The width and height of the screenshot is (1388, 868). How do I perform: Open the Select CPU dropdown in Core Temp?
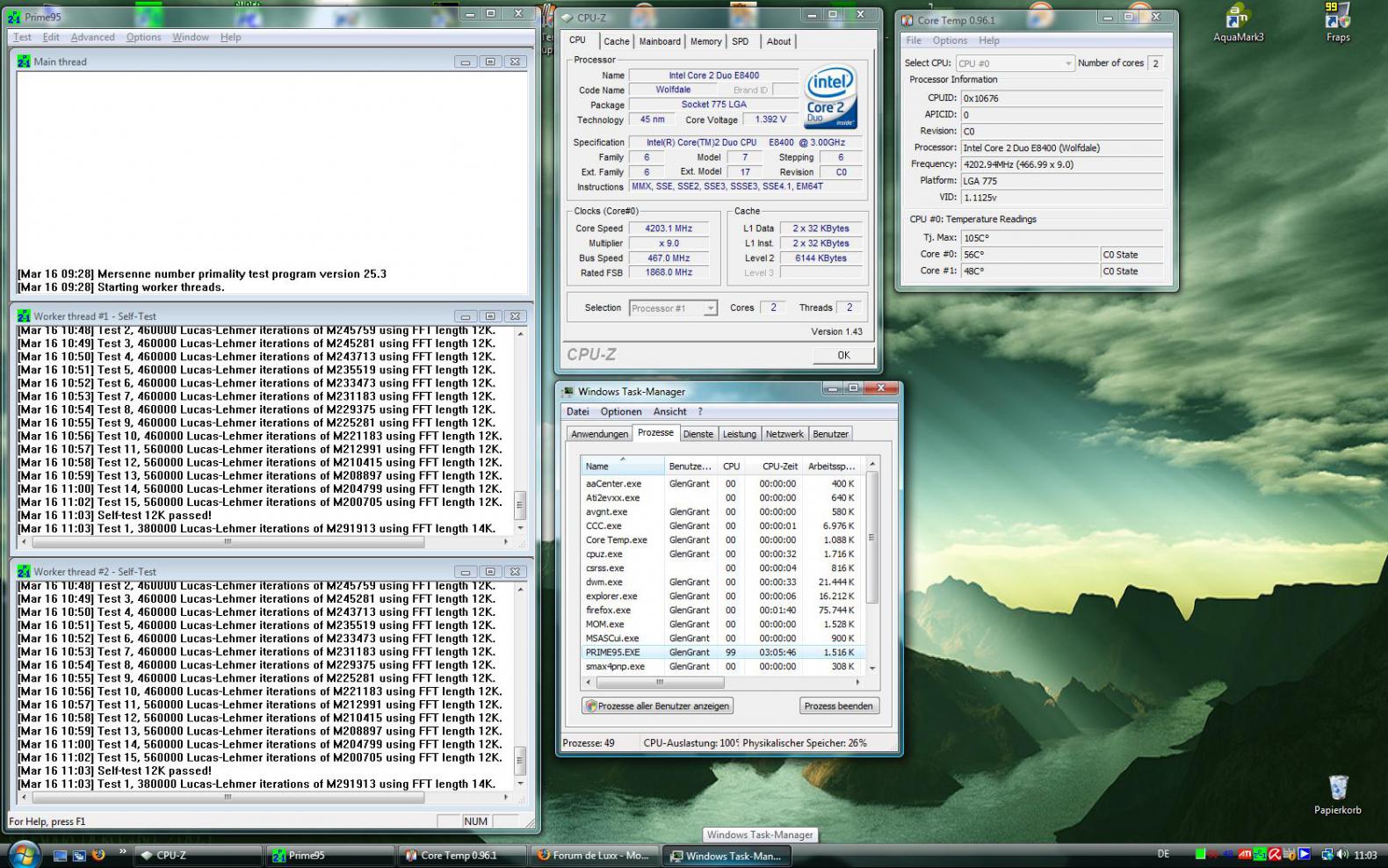(1015, 63)
